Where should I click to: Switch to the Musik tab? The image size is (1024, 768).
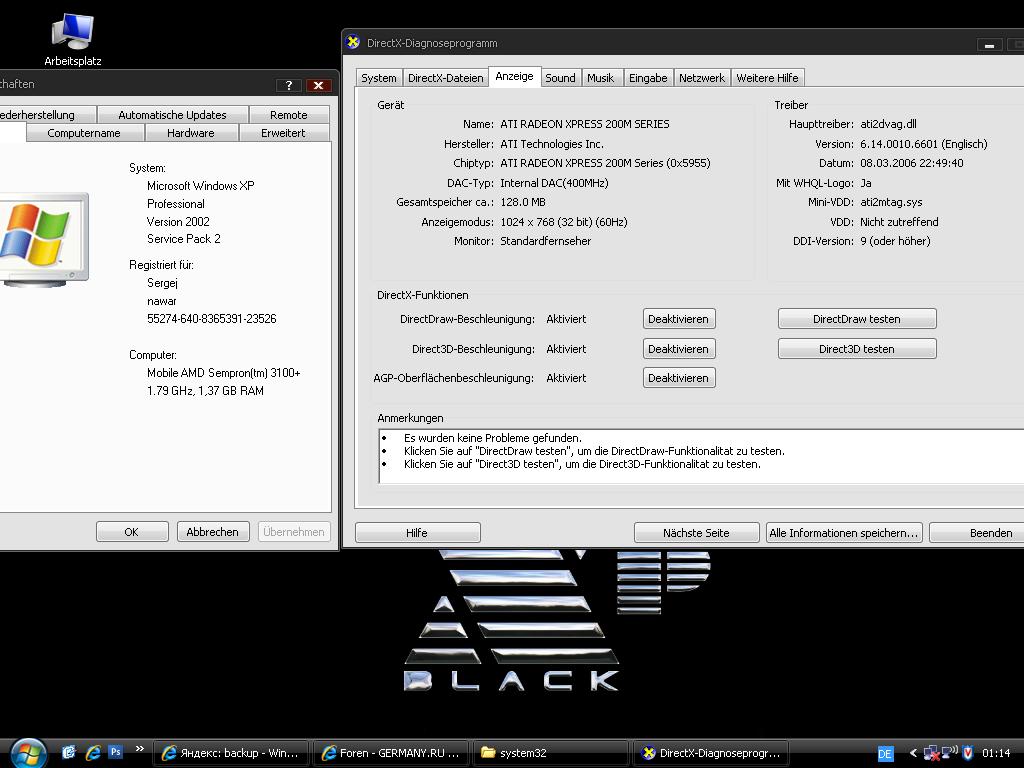coord(601,78)
